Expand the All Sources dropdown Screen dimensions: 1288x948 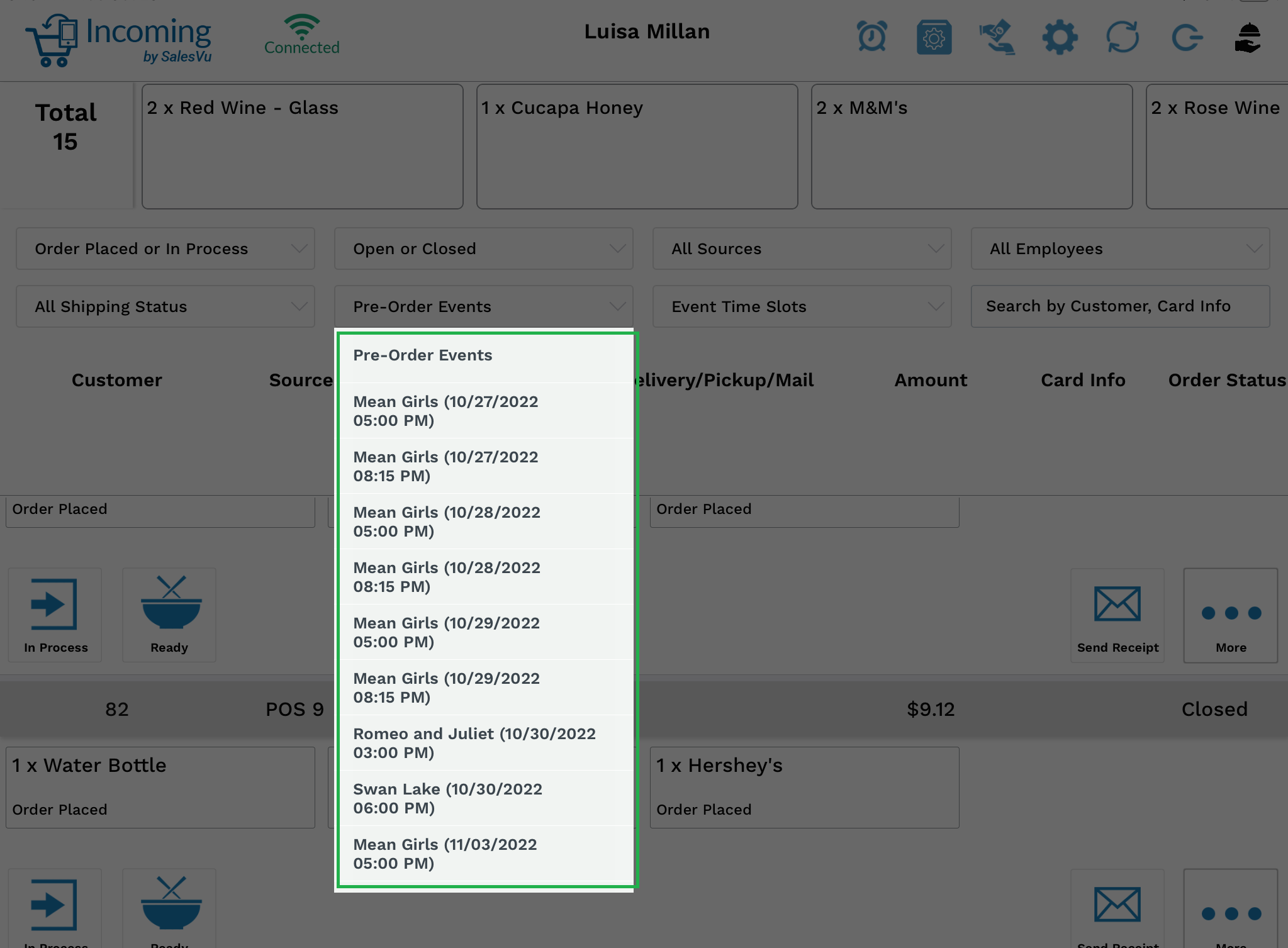point(802,248)
